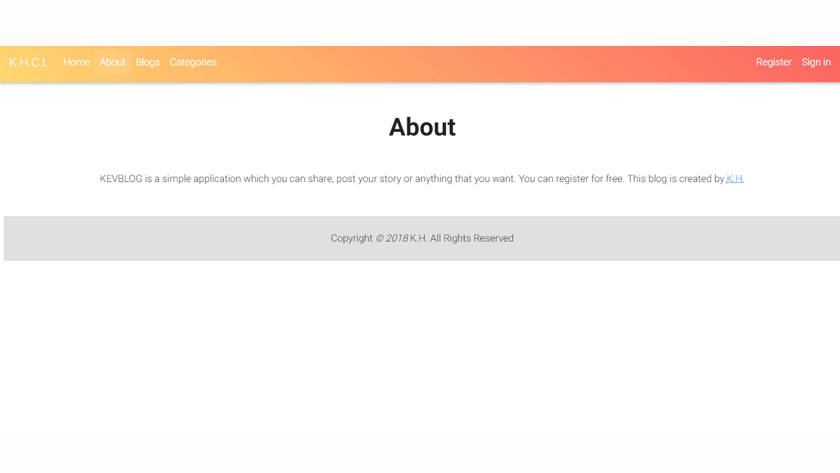
Task: Click the empty middle of the gradient navbar
Action: coord(480,62)
